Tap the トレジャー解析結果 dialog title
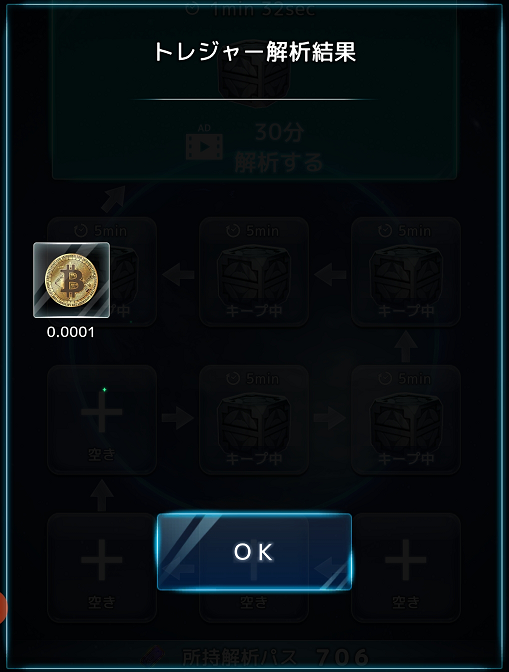The image size is (509, 672). tap(255, 52)
